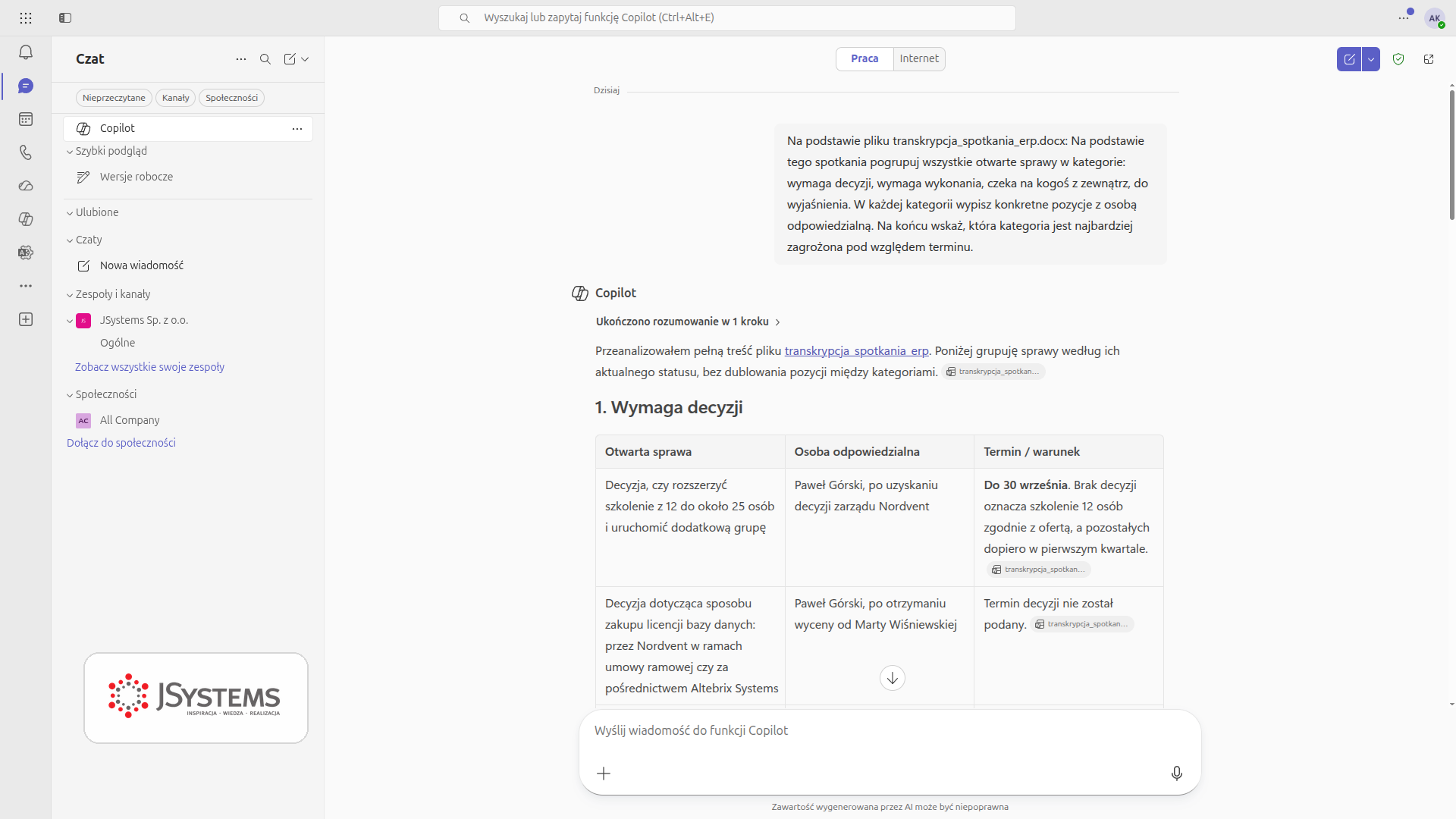Viewport: 1456px width, 819px height.
Task: Click Dołącz do społeczności link
Action: coord(121,443)
